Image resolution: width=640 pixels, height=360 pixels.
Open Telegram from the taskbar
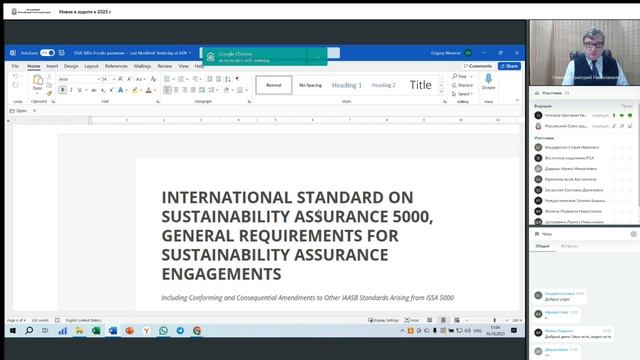180,331
